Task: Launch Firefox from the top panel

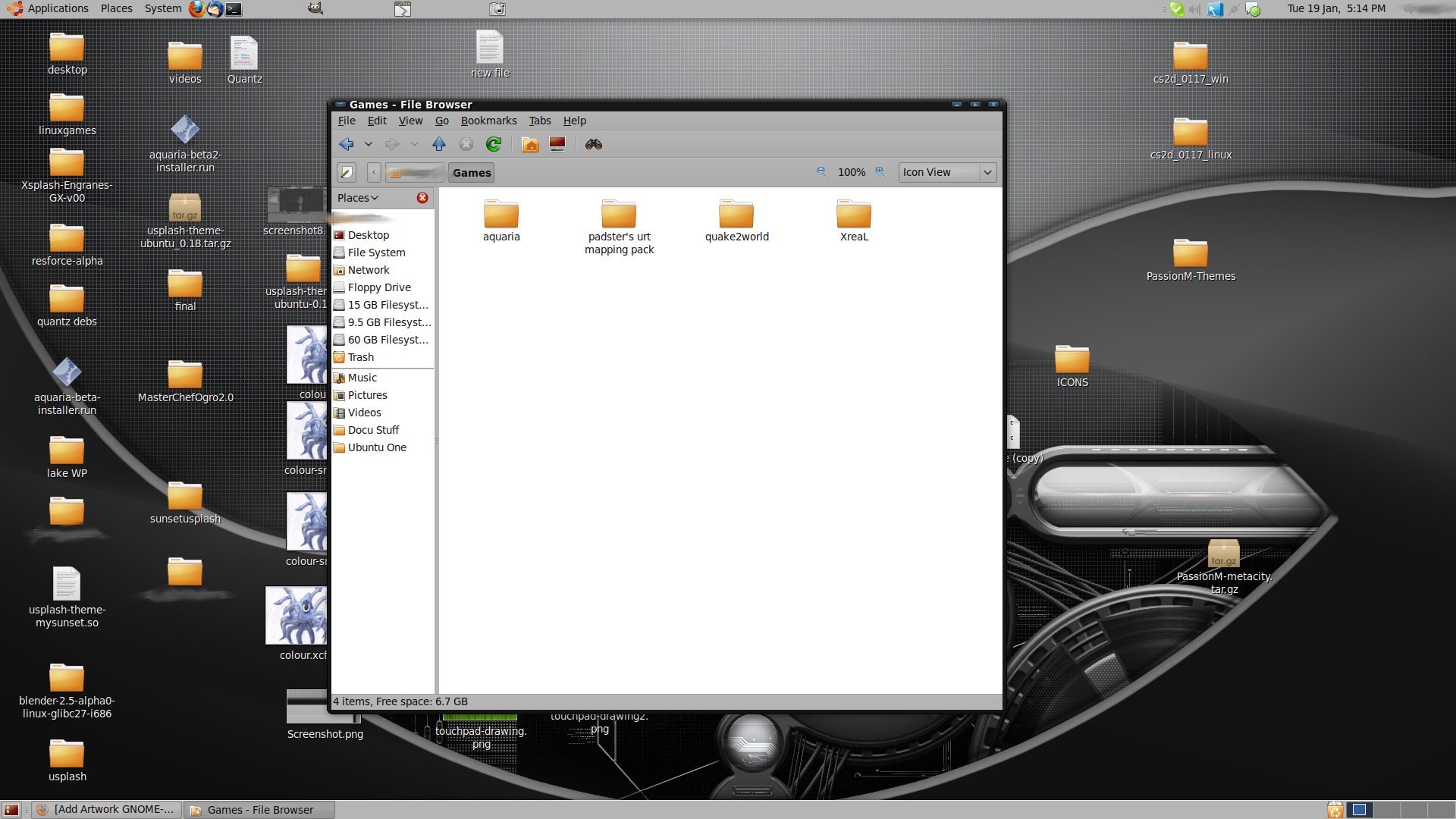Action: 197,8
